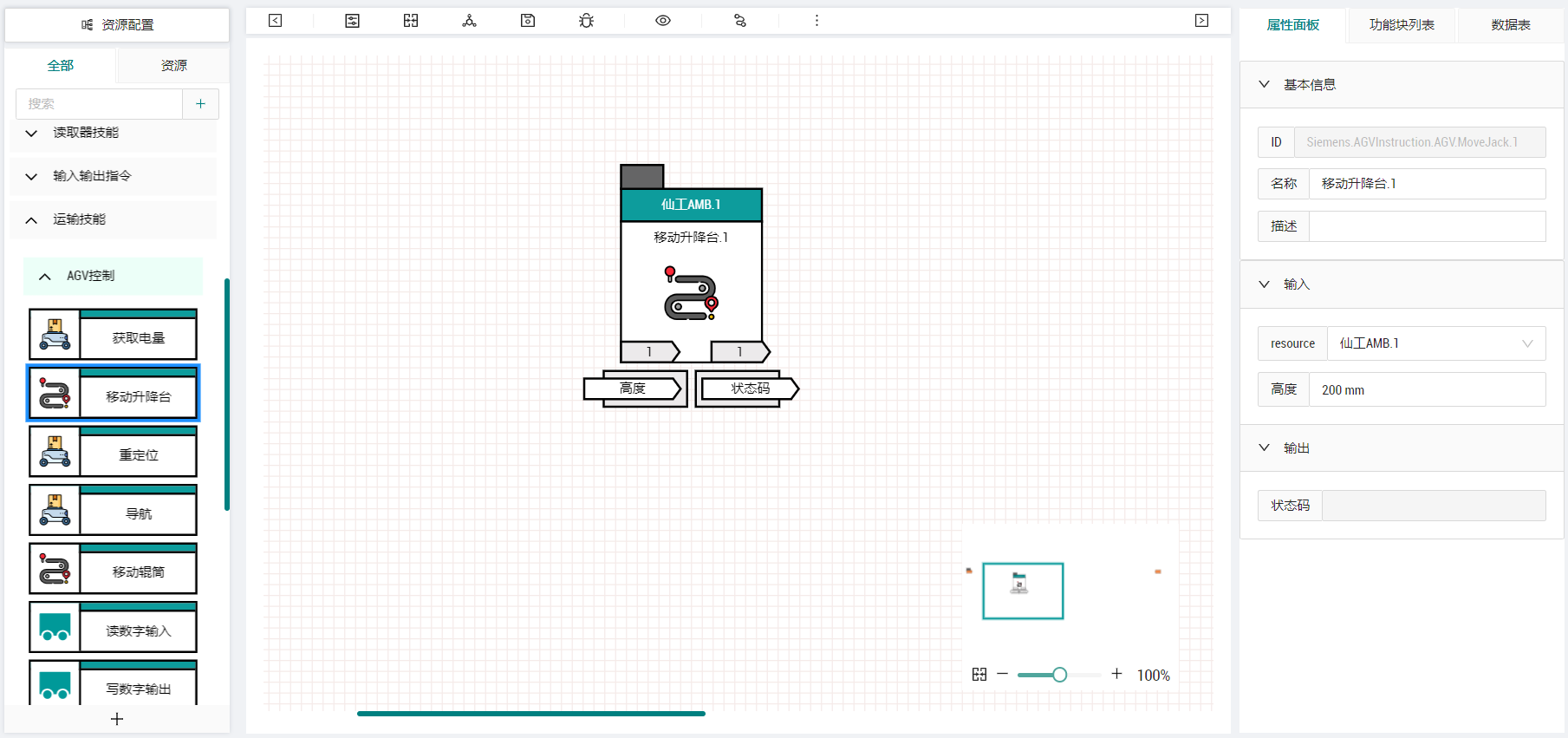Toggle the right panel with the arrow icon
Image resolution: width=1568 pixels, height=738 pixels.
pos(1201,21)
